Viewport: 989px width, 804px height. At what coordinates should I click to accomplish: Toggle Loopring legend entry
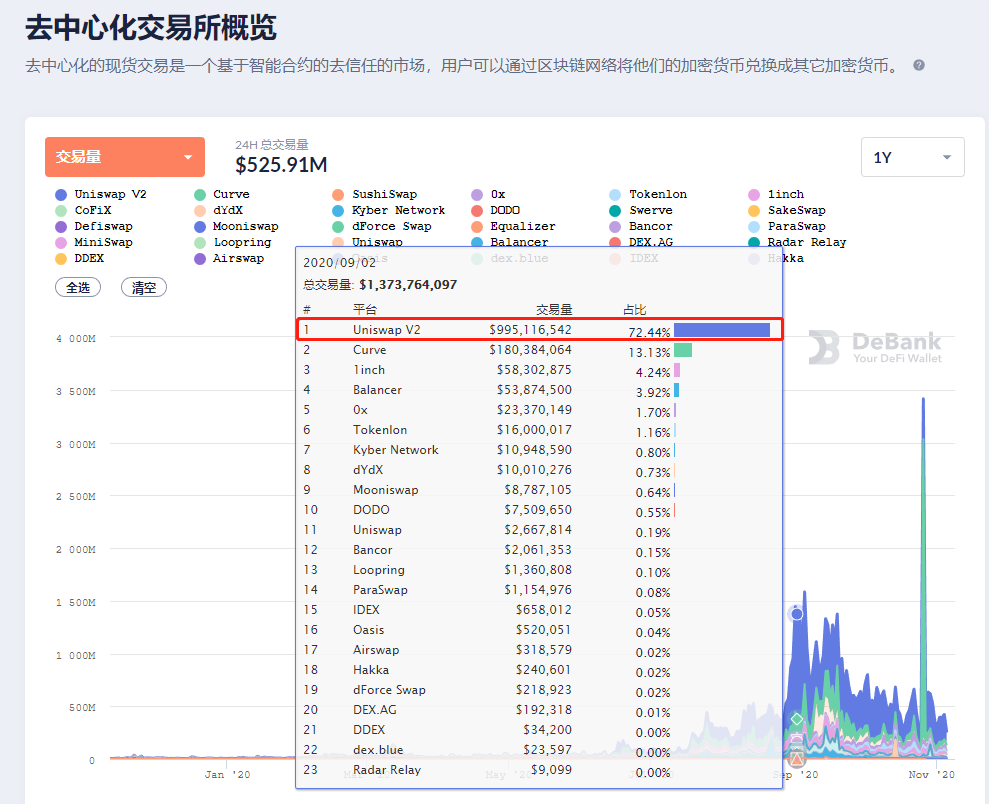tap(233, 242)
